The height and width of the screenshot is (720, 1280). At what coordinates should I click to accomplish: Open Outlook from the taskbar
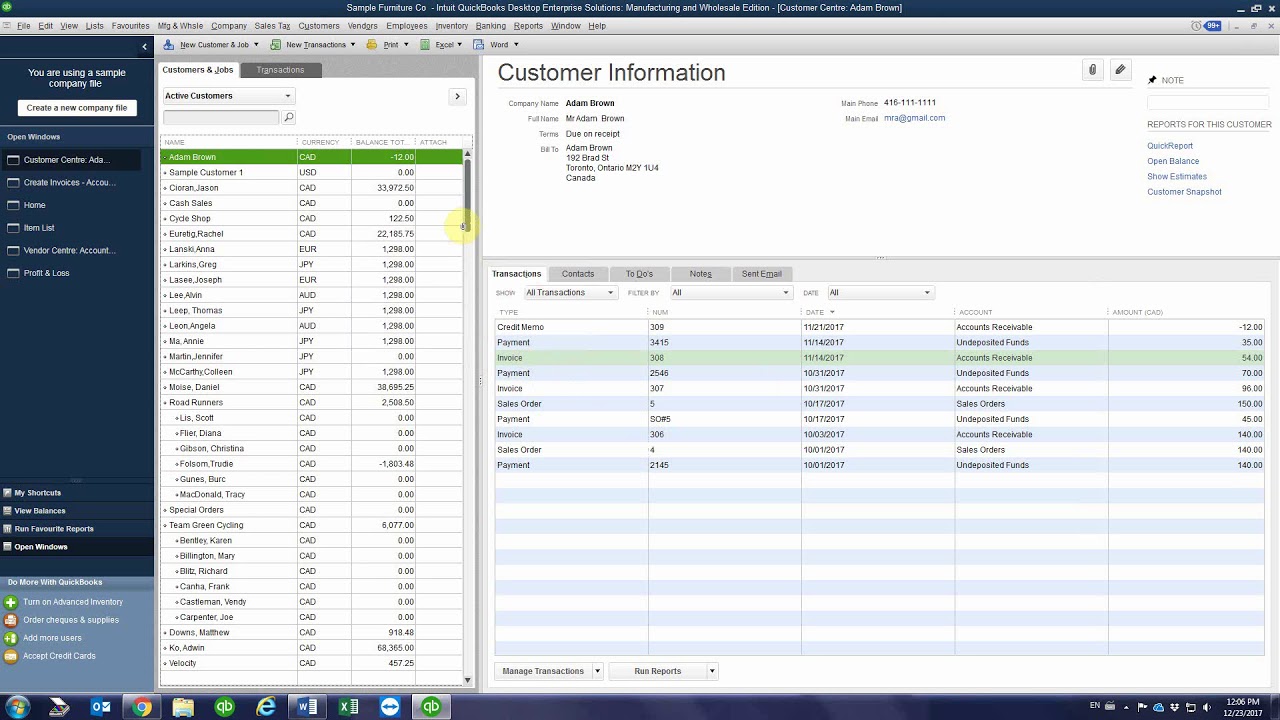pyautogui.click(x=101, y=707)
